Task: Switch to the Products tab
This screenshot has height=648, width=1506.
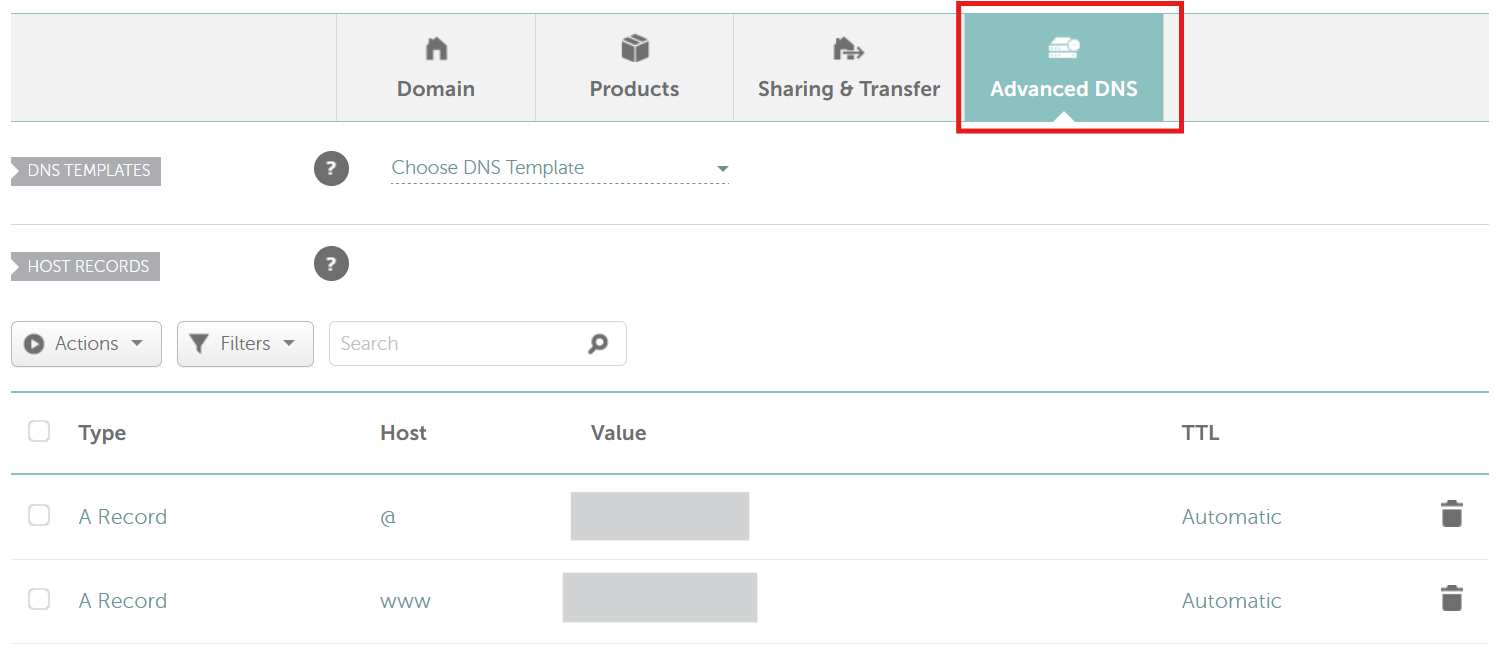Action: pos(634,88)
